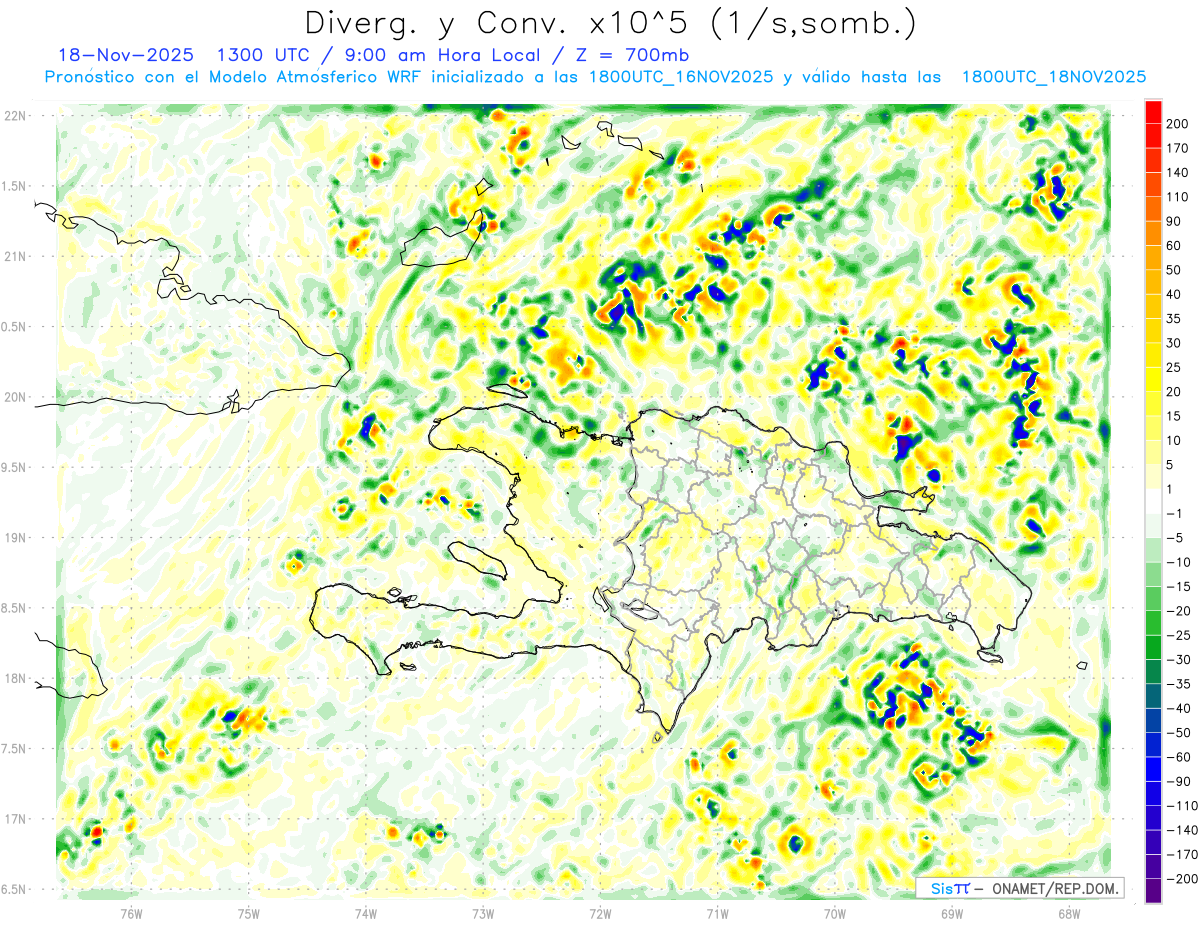Click the colorbar value "-140"
Image resolution: width=1200 pixels, height=927 pixels.
[1181, 830]
